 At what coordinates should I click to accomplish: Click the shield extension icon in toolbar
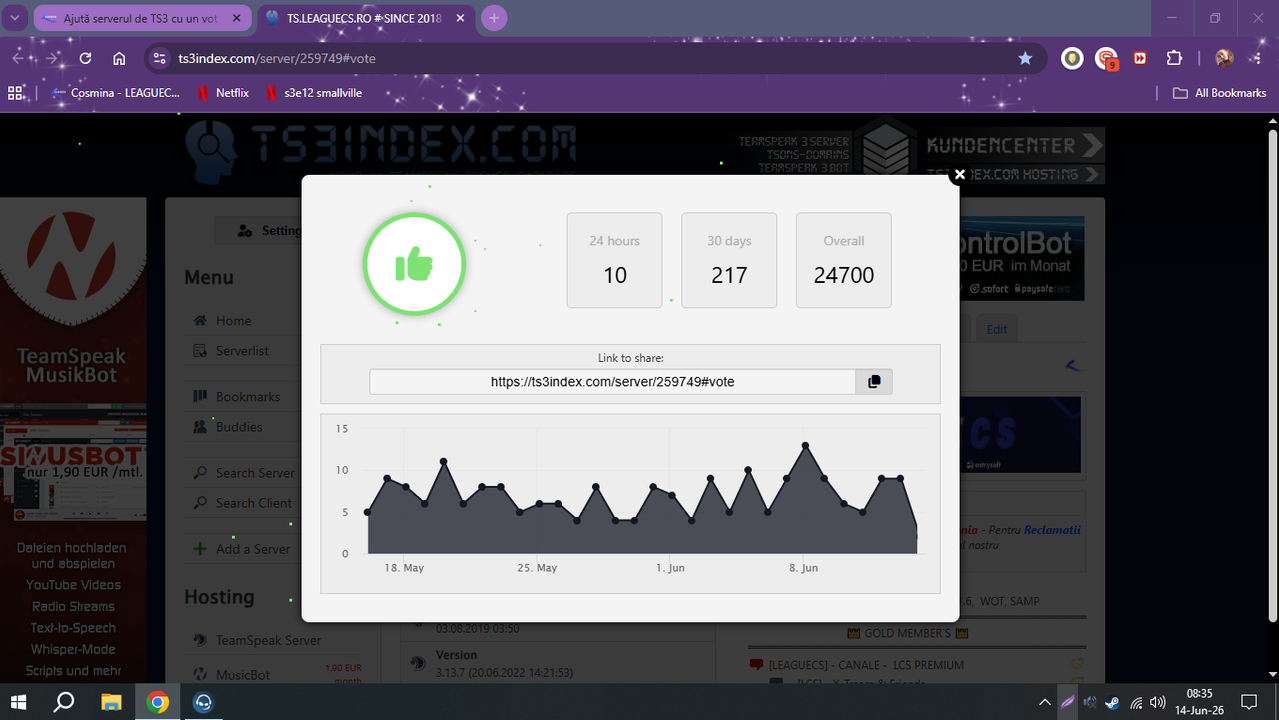click(x=1072, y=58)
